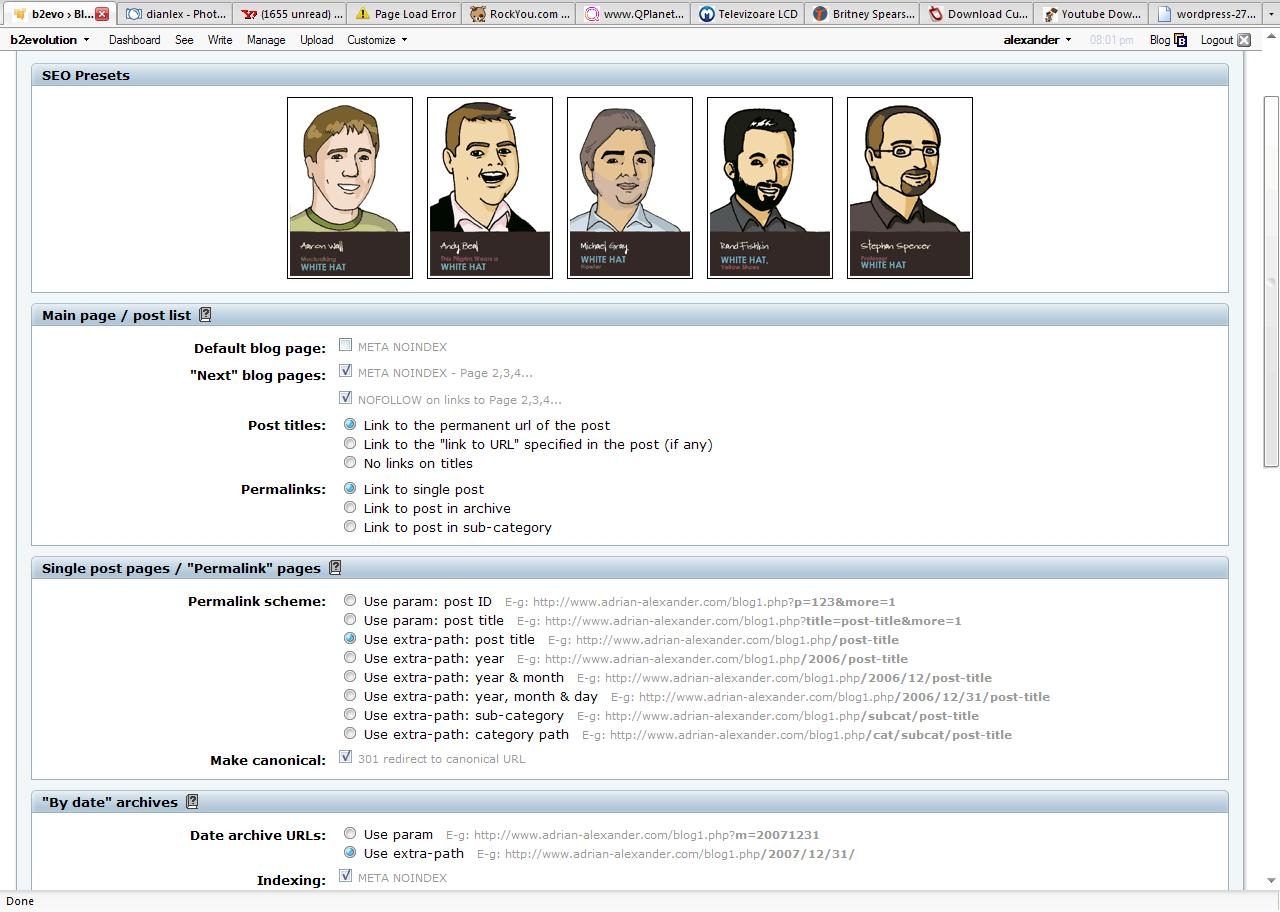This screenshot has height=912, width=1280.
Task: Select the Michael Gray SEO preset
Action: [x=630, y=187]
